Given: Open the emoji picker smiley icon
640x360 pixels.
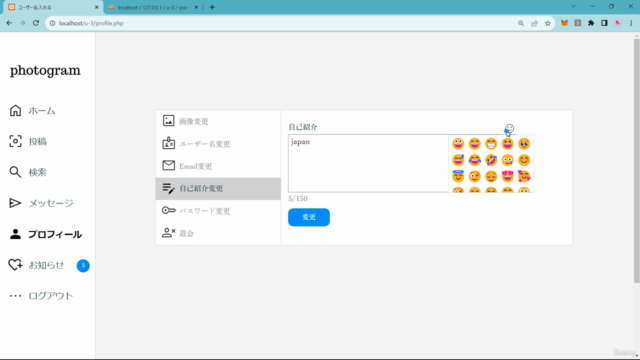Looking at the screenshot, I should coord(509,129).
